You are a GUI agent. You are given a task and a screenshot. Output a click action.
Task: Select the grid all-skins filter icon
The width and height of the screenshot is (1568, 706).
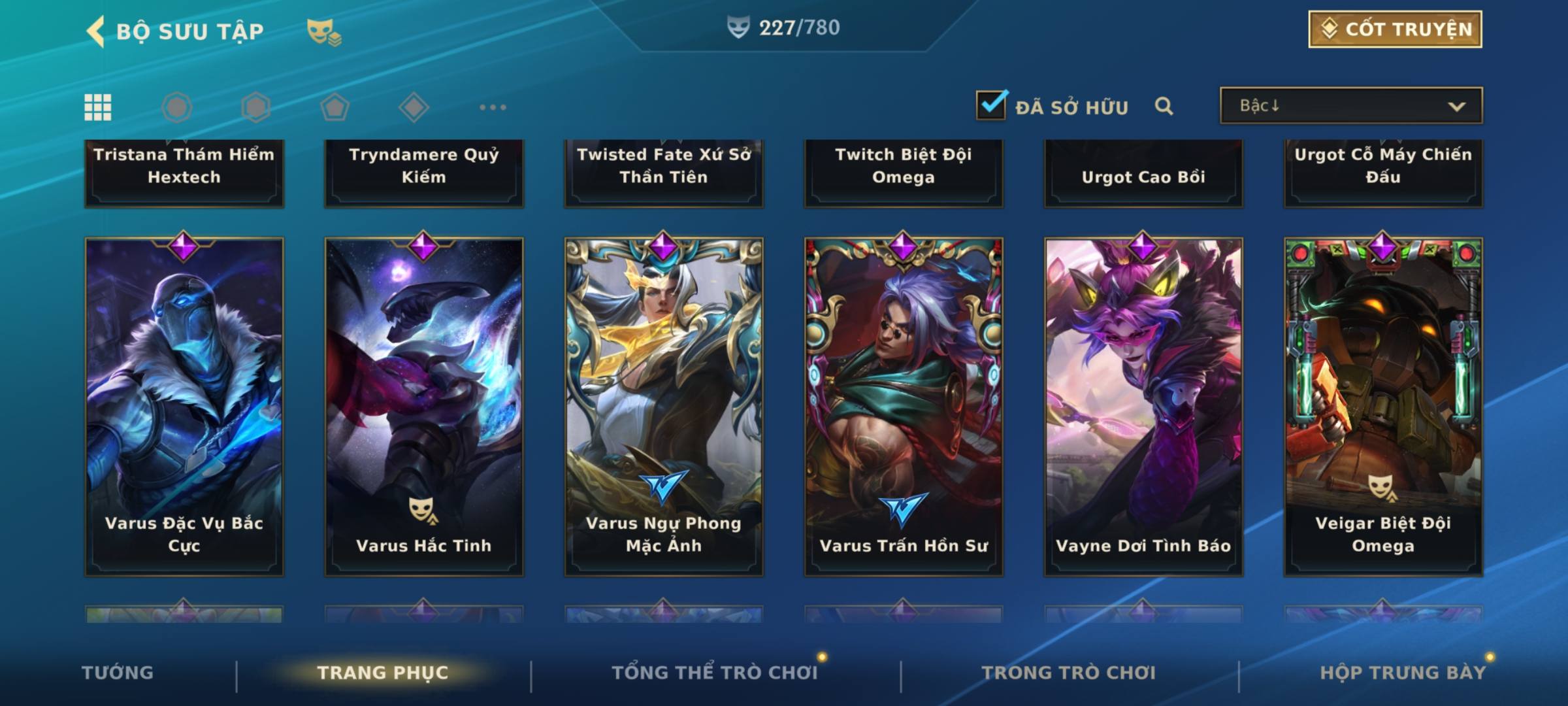[98, 107]
